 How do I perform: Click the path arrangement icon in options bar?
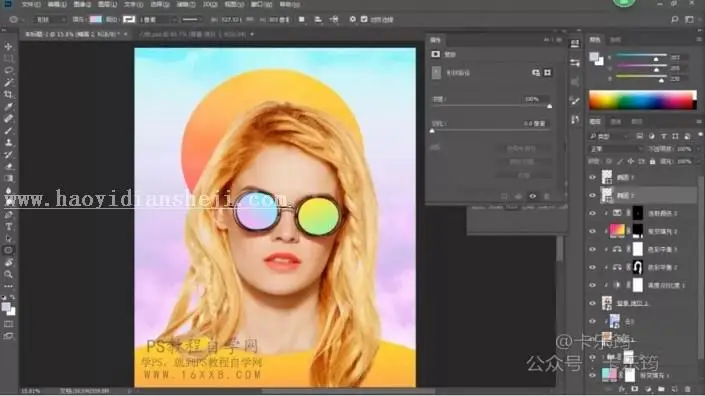pos(334,19)
